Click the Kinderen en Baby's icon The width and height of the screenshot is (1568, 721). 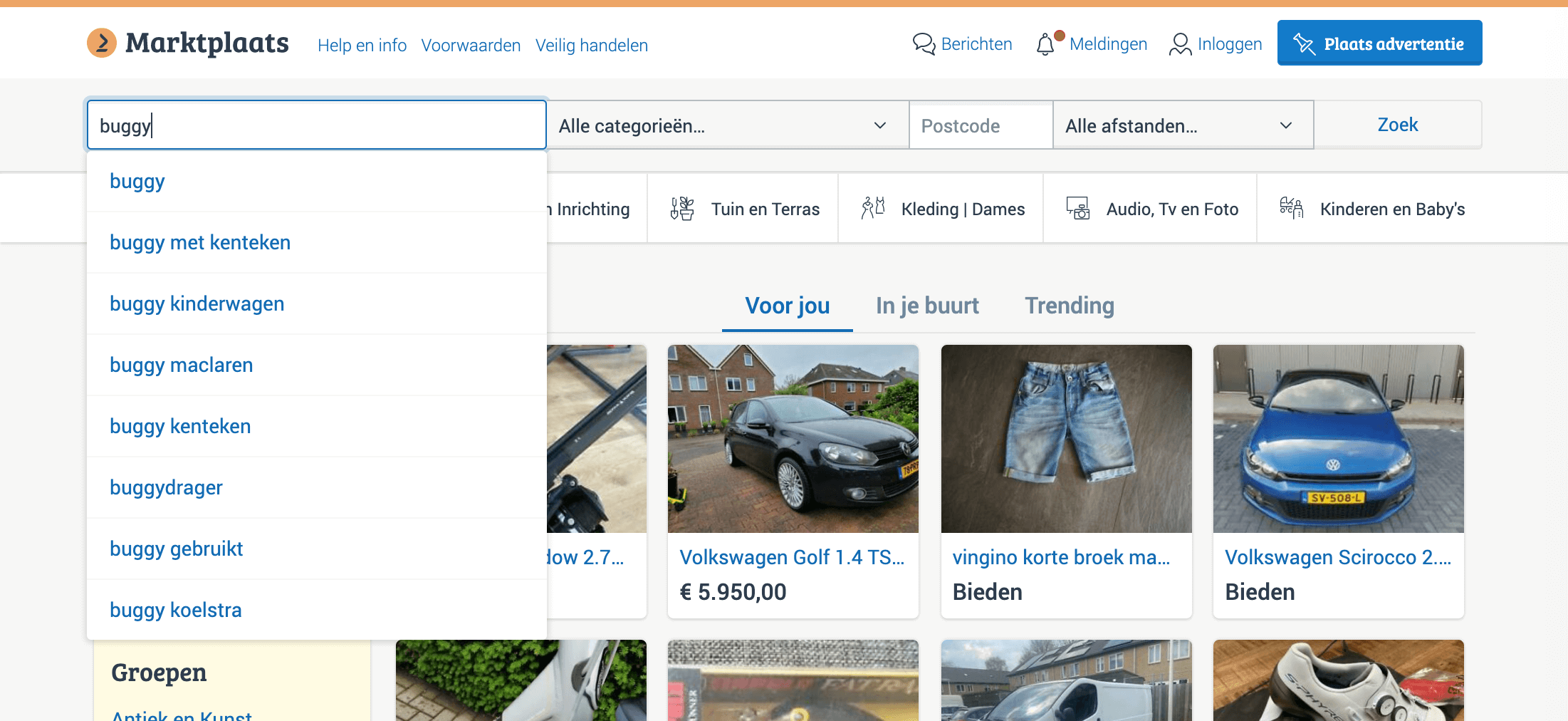1291,208
